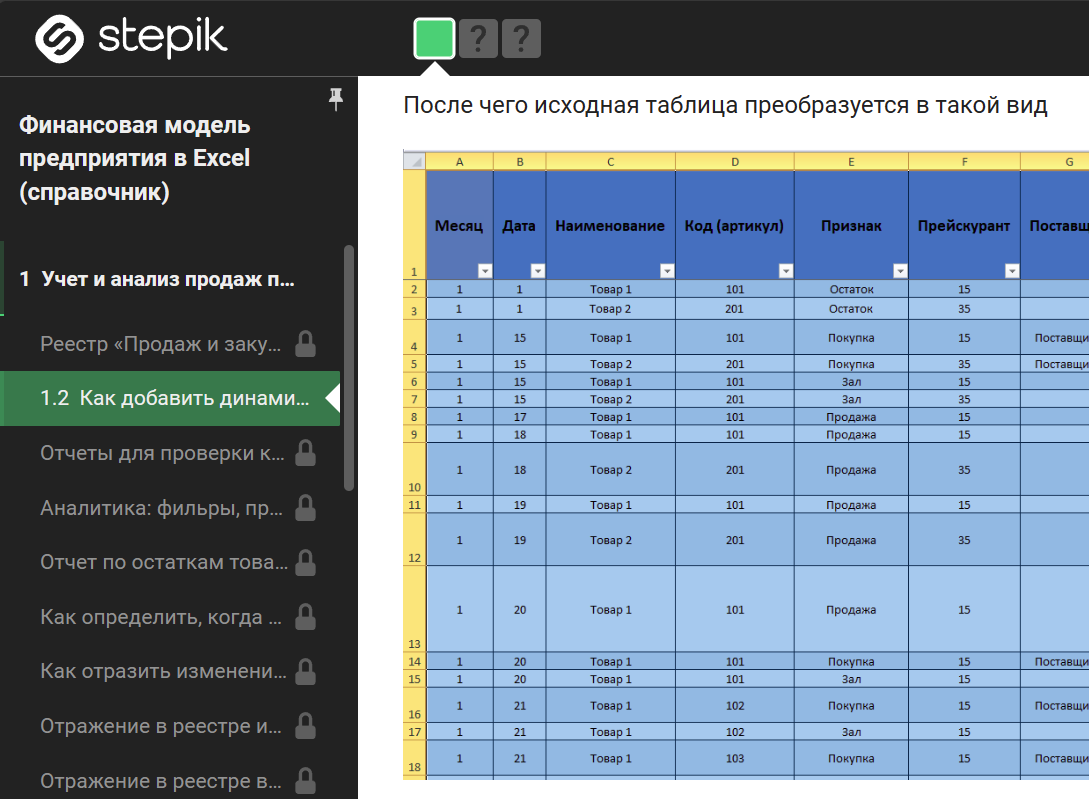The height and width of the screenshot is (799, 1089).
Task: Open locked lesson Как отразить изменени...
Action: click(x=163, y=671)
